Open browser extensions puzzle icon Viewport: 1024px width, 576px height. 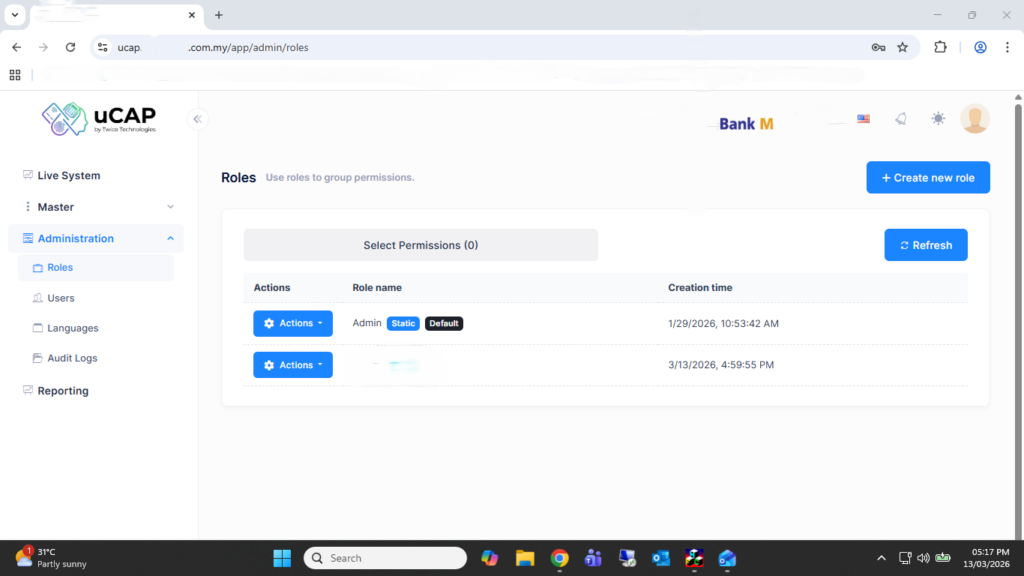pos(940,47)
